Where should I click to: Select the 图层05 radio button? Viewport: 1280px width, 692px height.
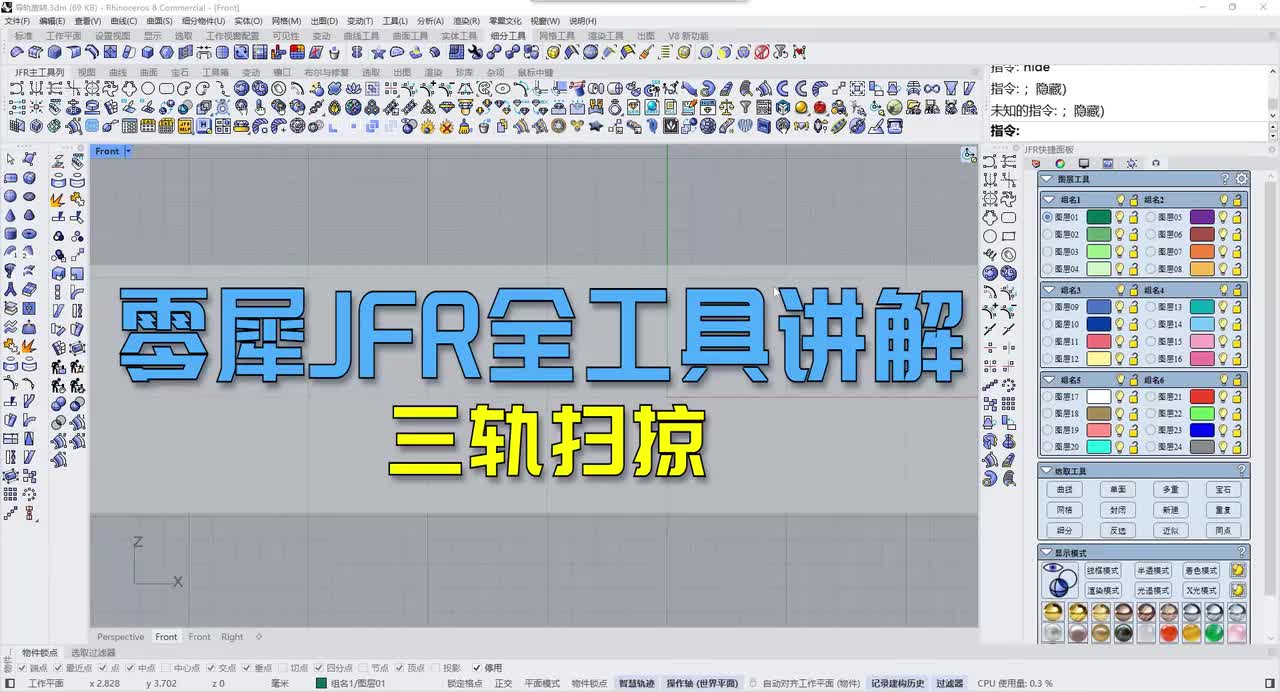click(1151, 217)
